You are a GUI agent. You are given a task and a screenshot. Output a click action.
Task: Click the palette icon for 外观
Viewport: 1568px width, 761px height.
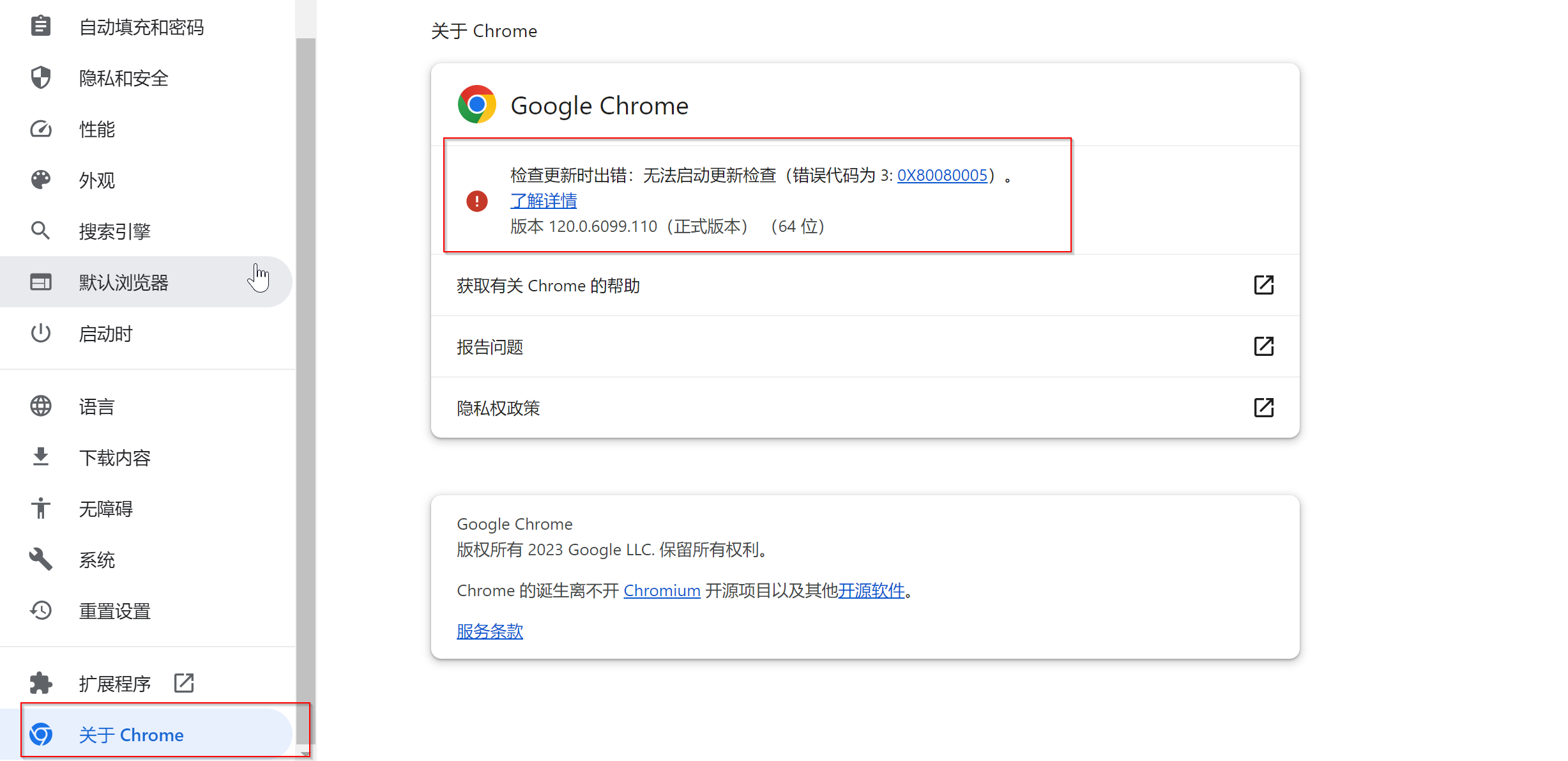[x=41, y=180]
